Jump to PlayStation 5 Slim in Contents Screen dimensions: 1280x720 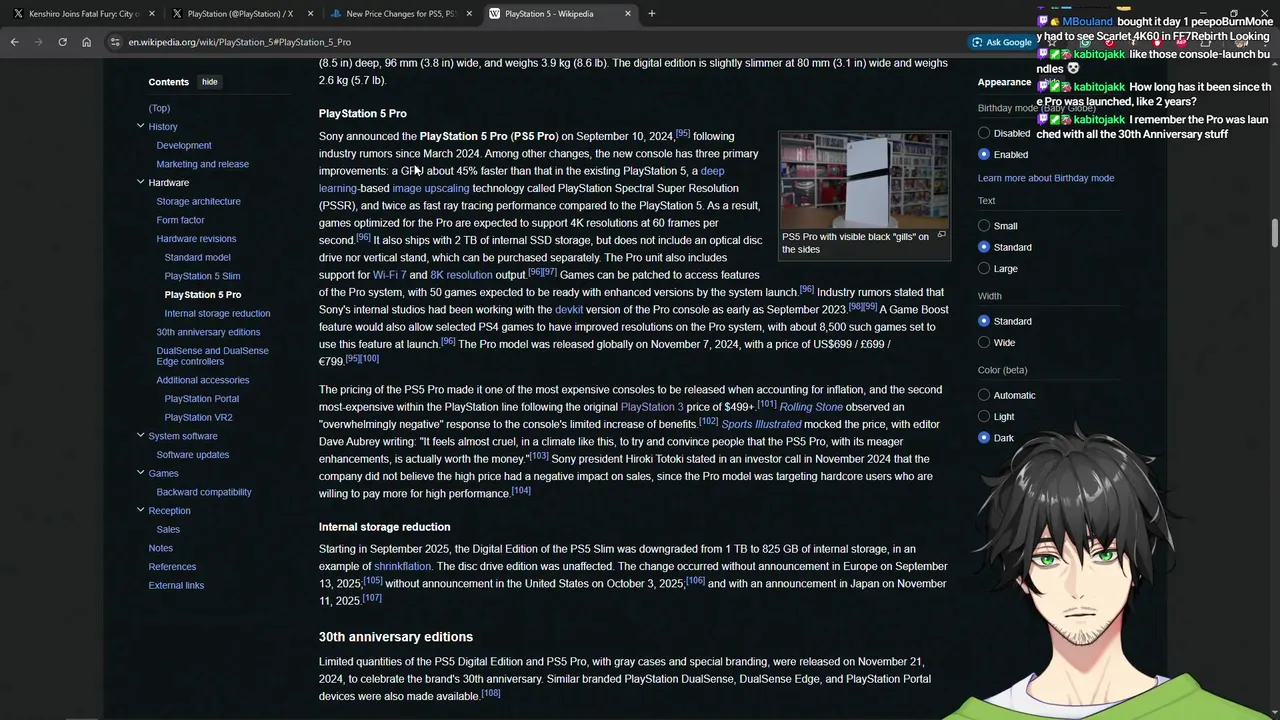pyautogui.click(x=202, y=276)
